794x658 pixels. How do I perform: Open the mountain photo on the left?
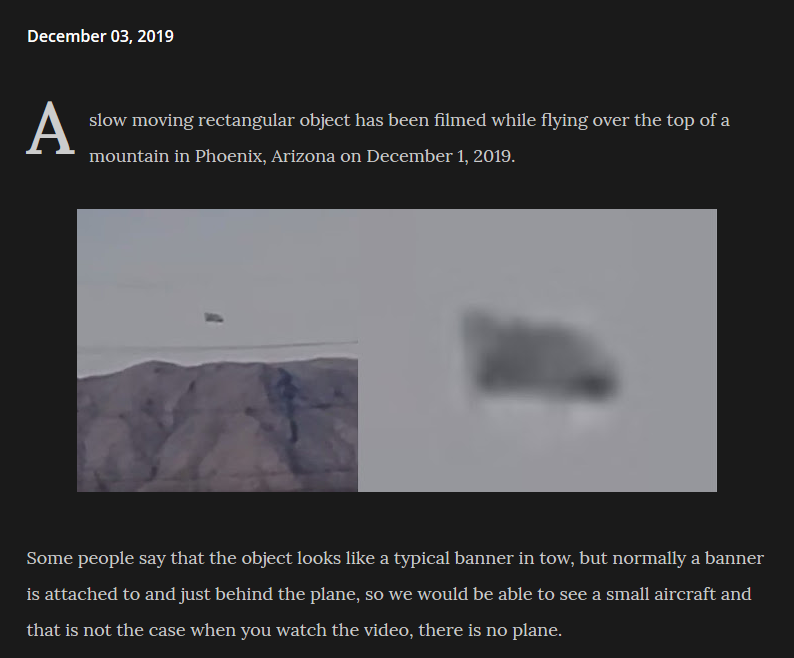coord(217,350)
